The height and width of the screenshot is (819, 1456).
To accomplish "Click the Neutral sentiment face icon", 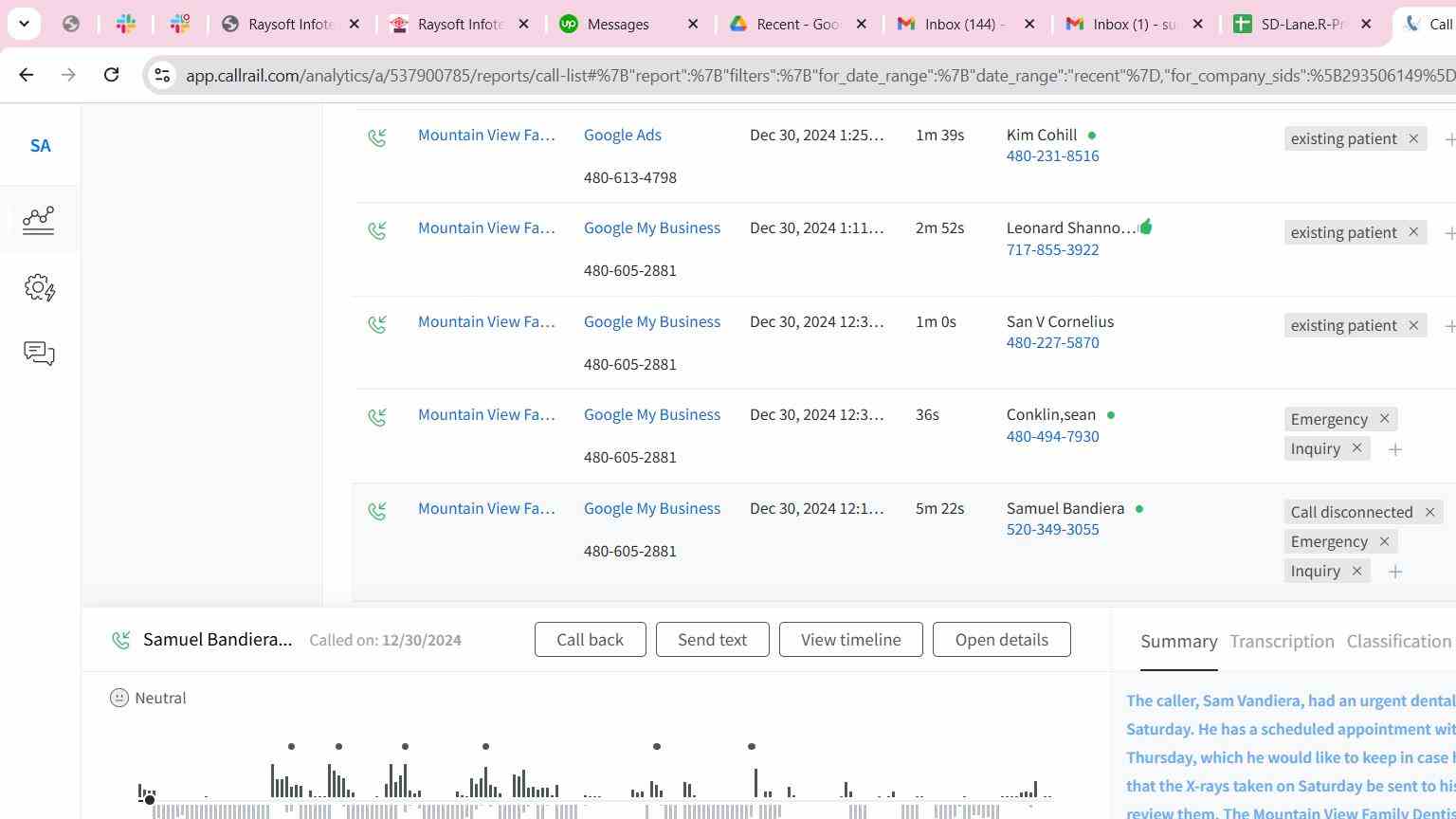I will 119,698.
